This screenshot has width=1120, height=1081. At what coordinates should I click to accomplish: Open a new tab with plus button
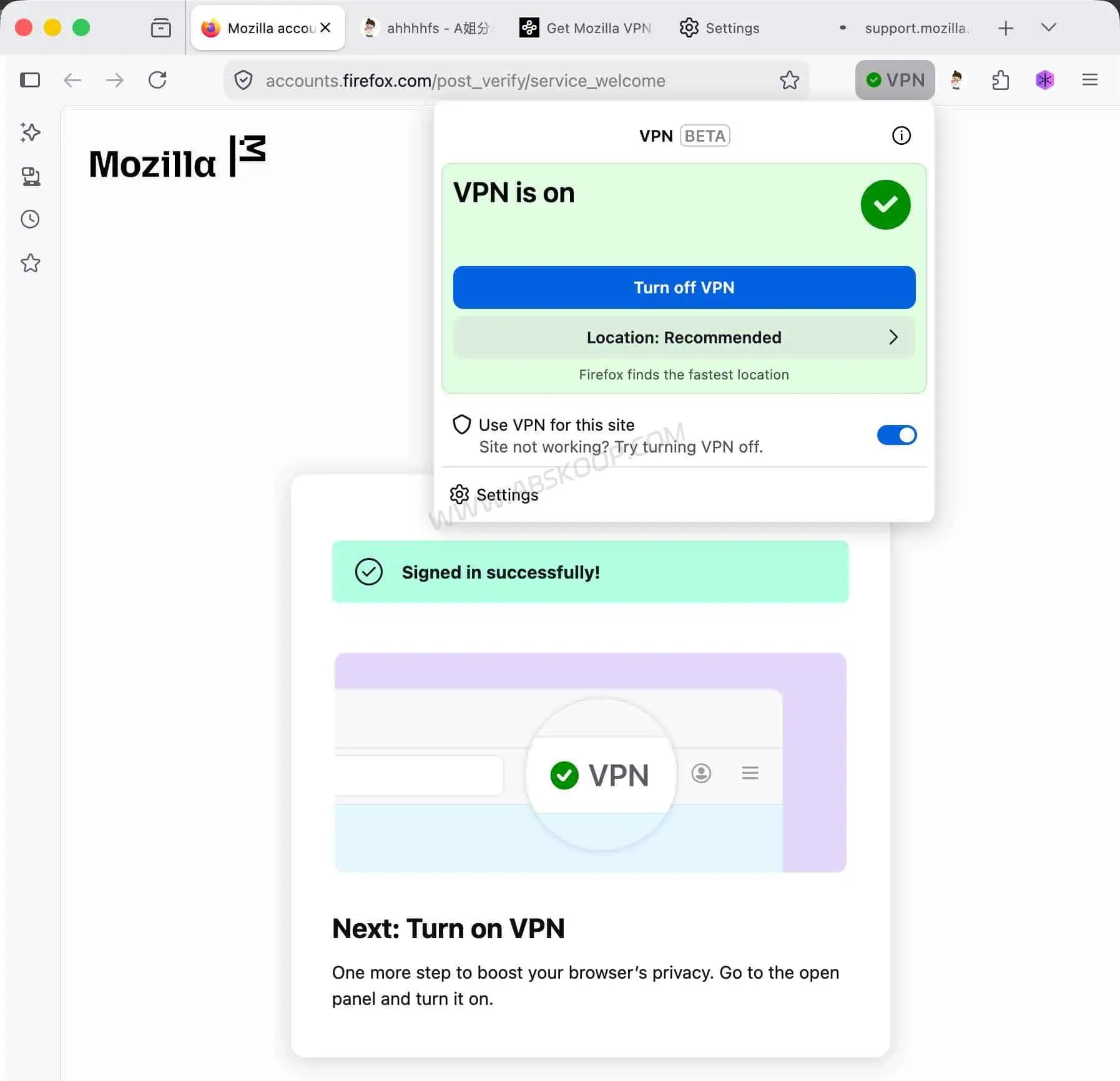(x=1005, y=28)
